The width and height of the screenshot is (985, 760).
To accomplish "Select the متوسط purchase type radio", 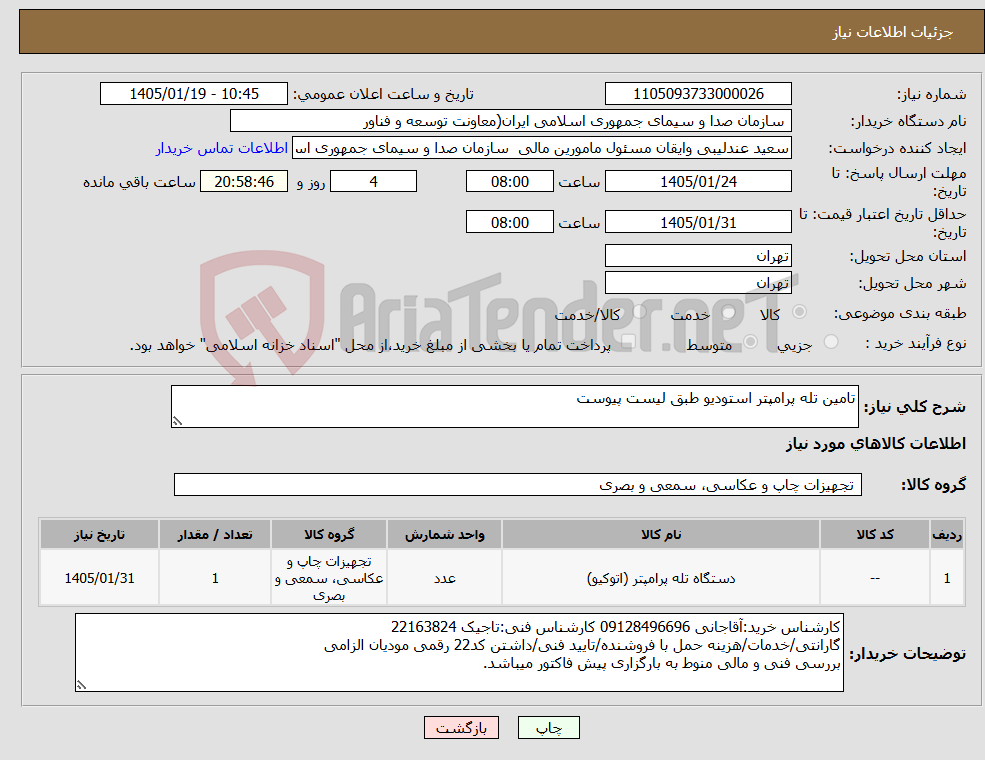I will (751, 342).
